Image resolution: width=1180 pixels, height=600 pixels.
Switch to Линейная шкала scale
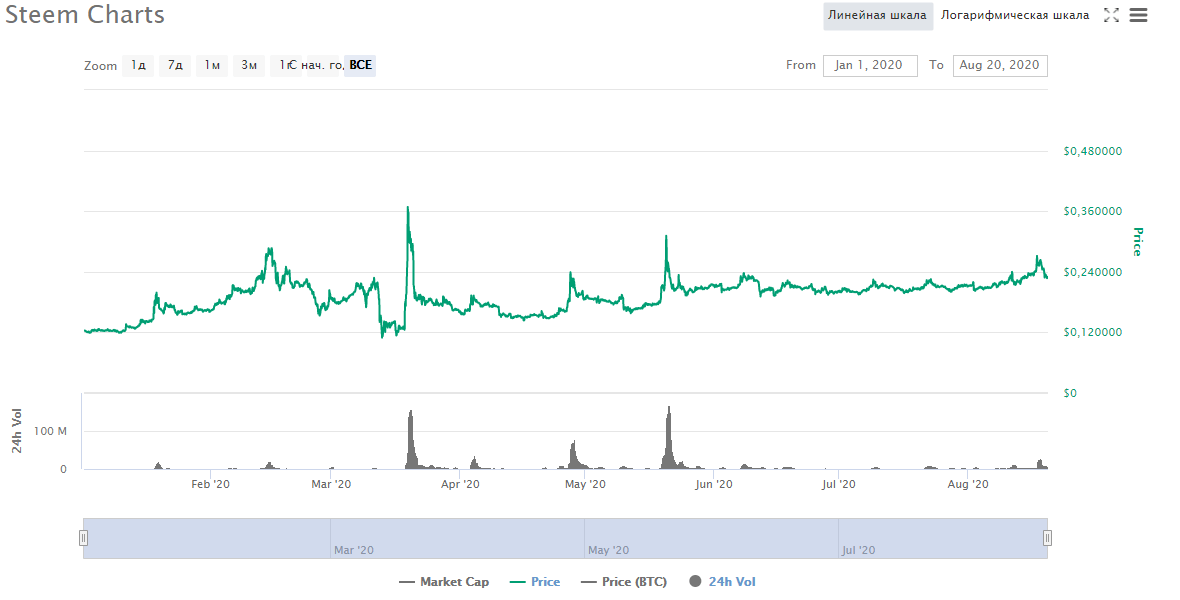tap(877, 16)
